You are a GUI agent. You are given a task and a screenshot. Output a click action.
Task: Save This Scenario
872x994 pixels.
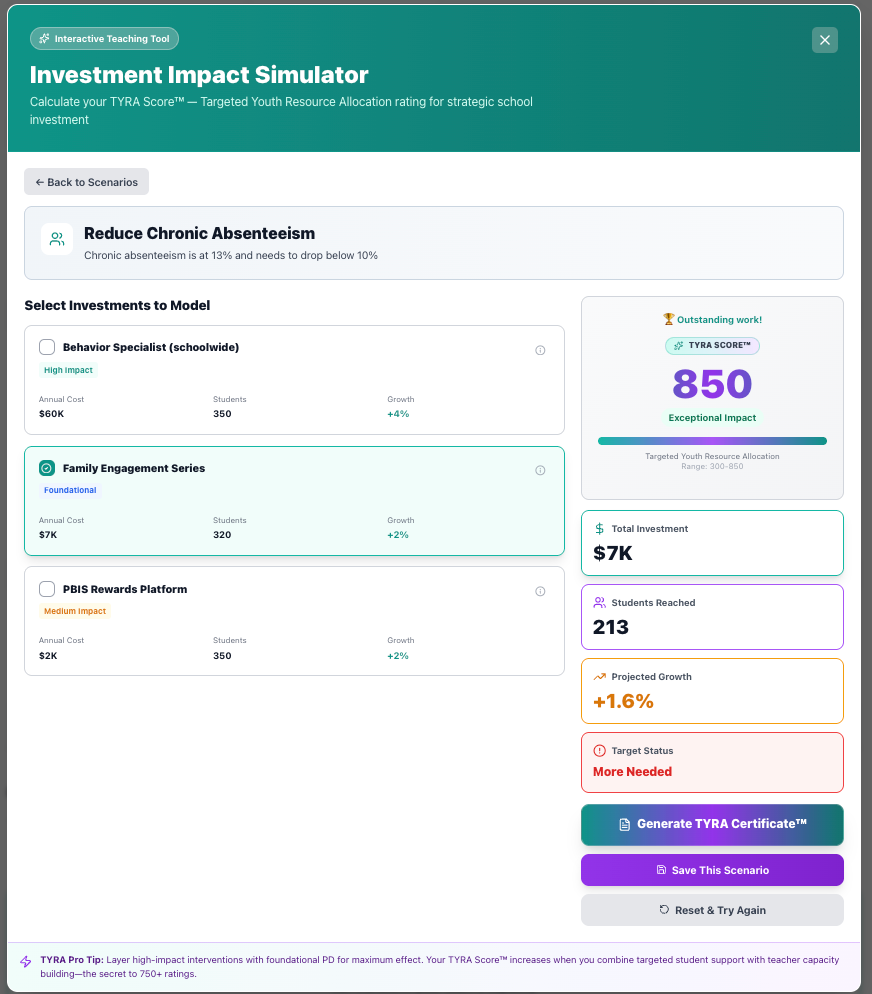click(712, 870)
